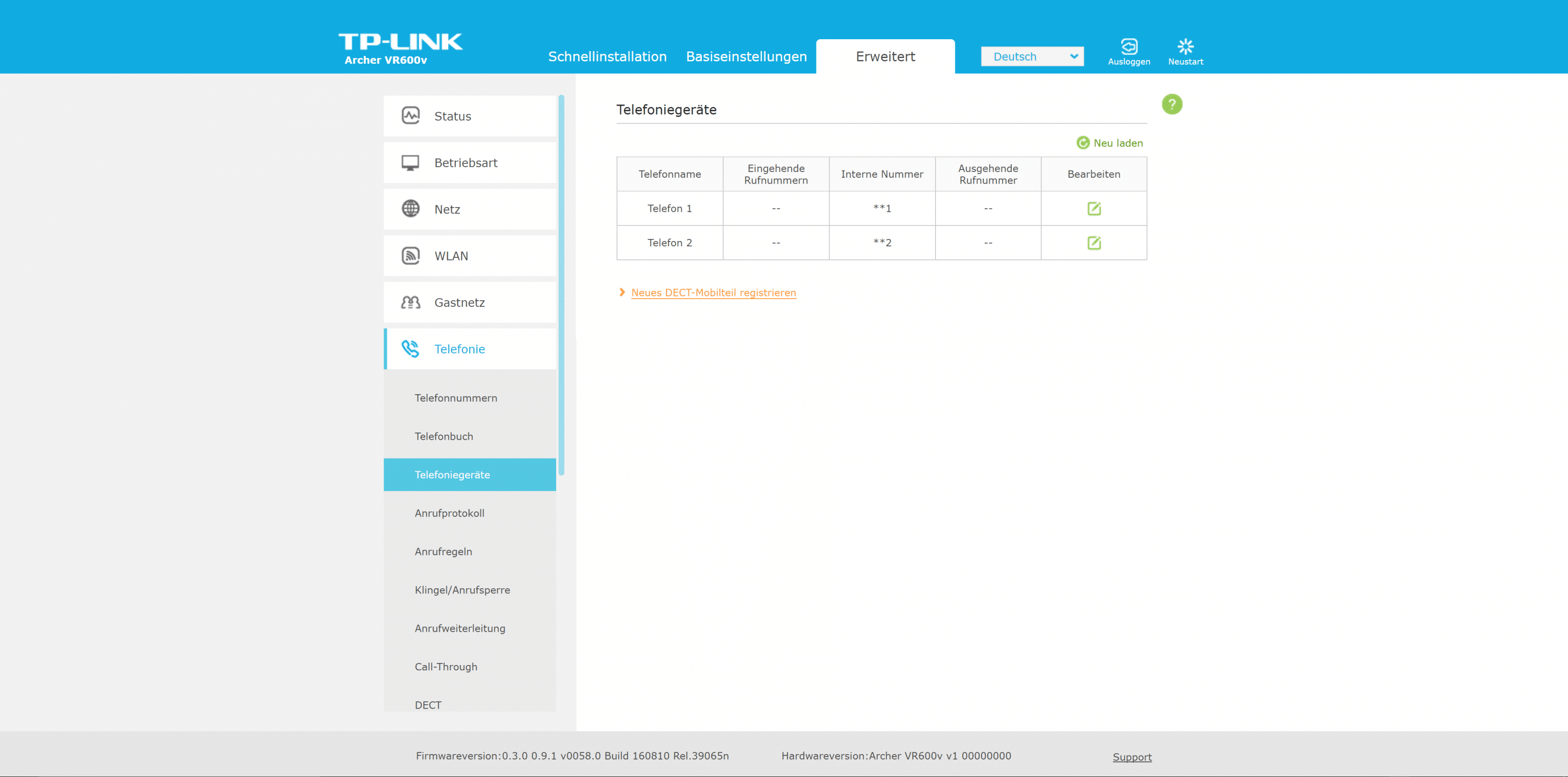Click the edit icon for Telefon 2

tap(1093, 243)
